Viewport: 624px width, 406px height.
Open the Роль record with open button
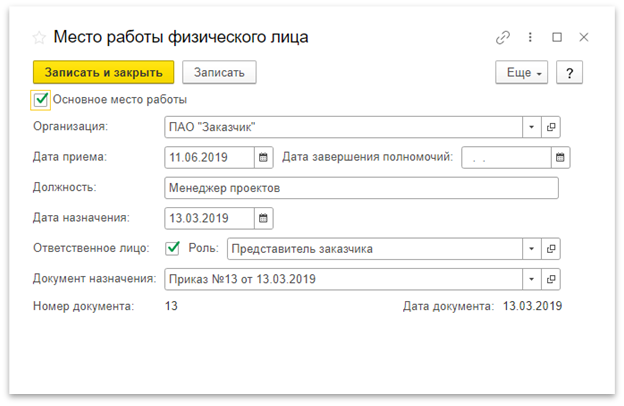551,249
